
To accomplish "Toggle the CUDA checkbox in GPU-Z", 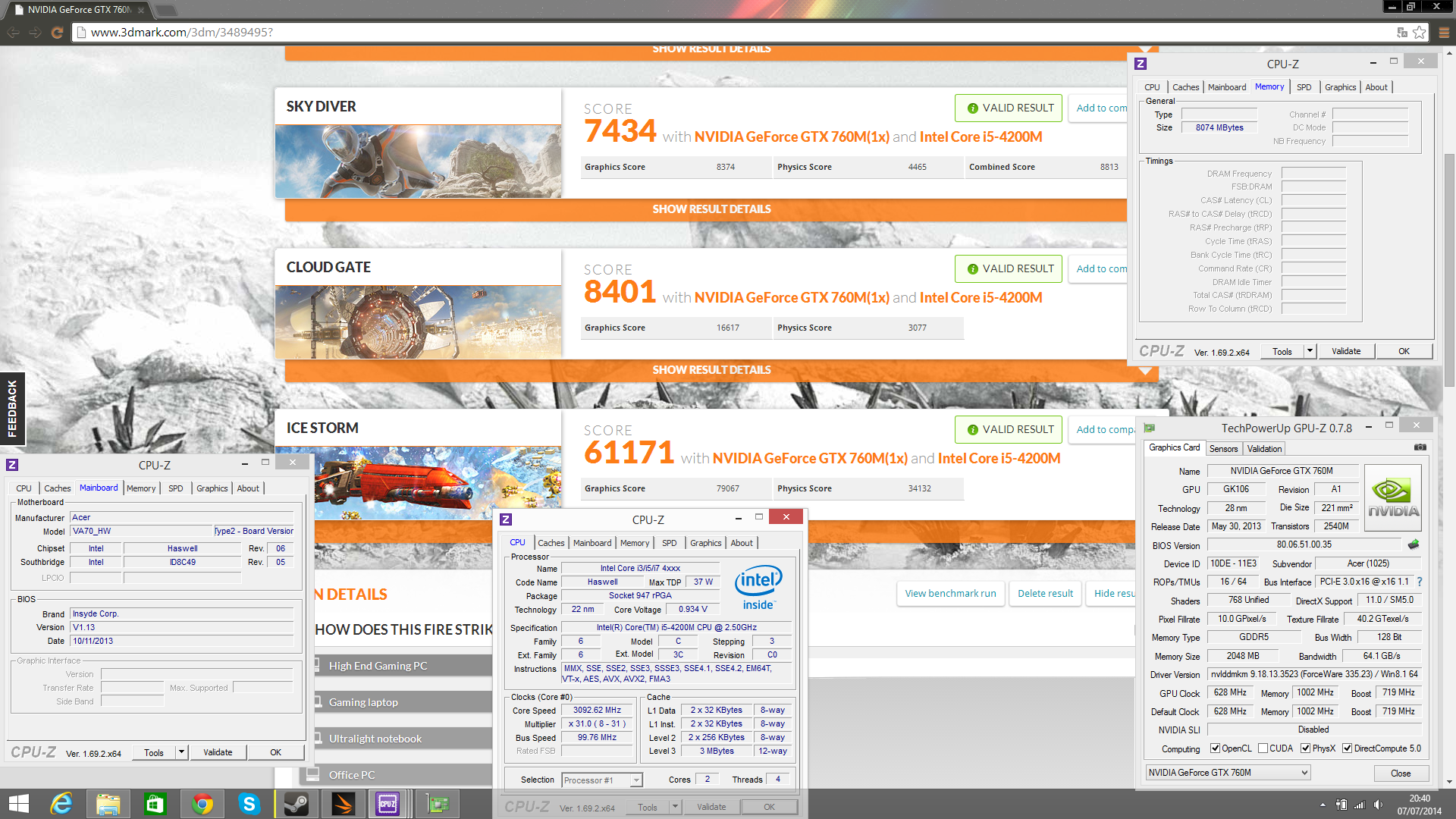I will [x=1263, y=748].
